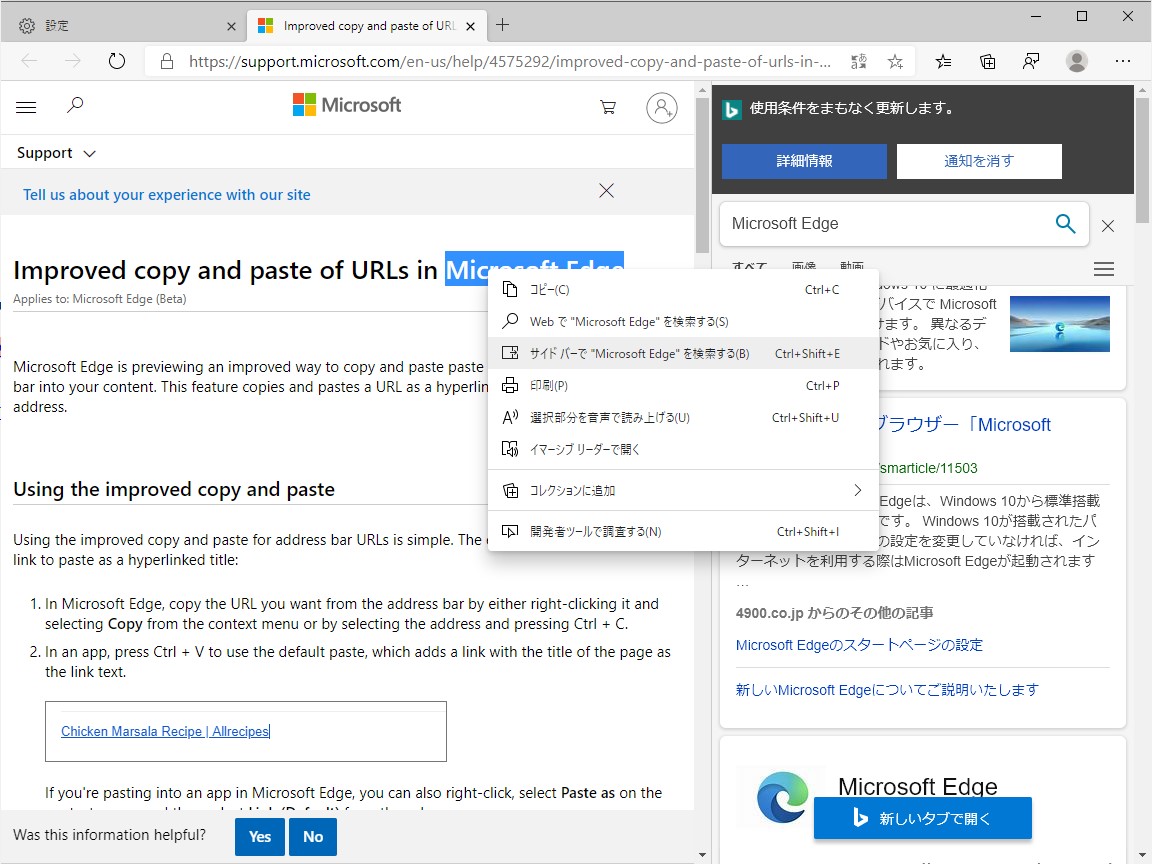Choose サイドバーで "Microsoft Edge" を検索する
1152x864 pixels.
(x=683, y=353)
